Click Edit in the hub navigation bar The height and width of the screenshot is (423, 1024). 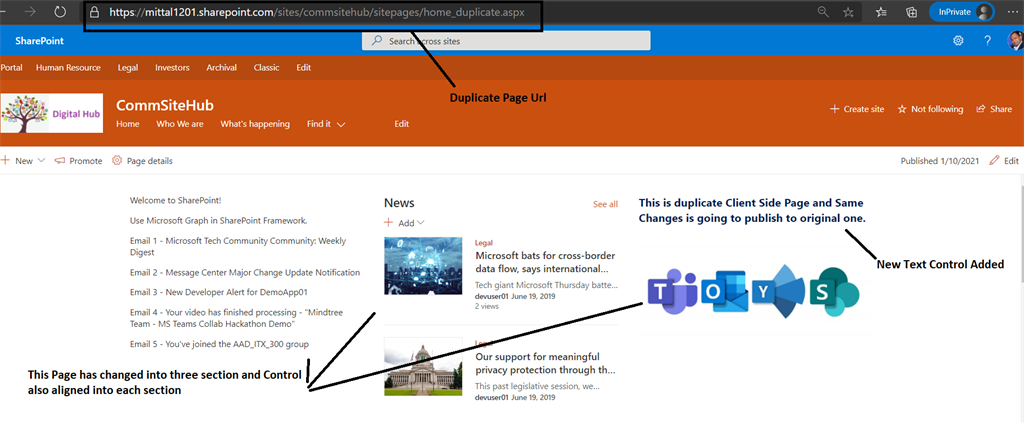pyautogui.click(x=304, y=67)
